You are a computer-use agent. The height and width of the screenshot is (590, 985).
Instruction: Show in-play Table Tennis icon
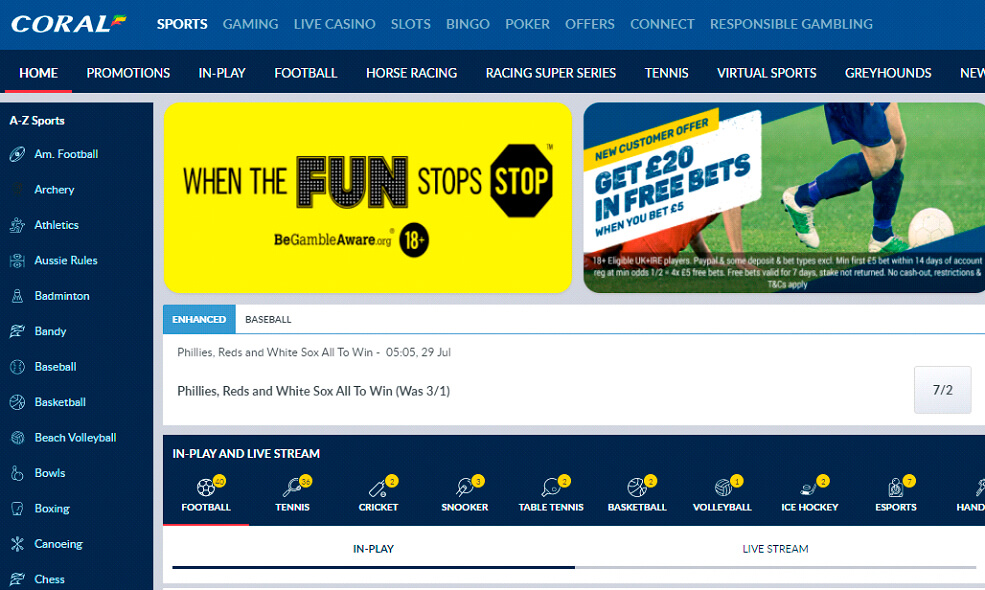point(551,487)
